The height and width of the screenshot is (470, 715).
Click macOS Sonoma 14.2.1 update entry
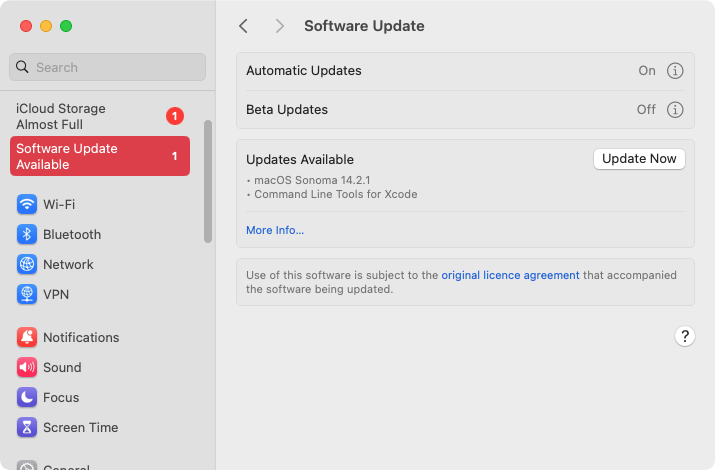point(312,180)
